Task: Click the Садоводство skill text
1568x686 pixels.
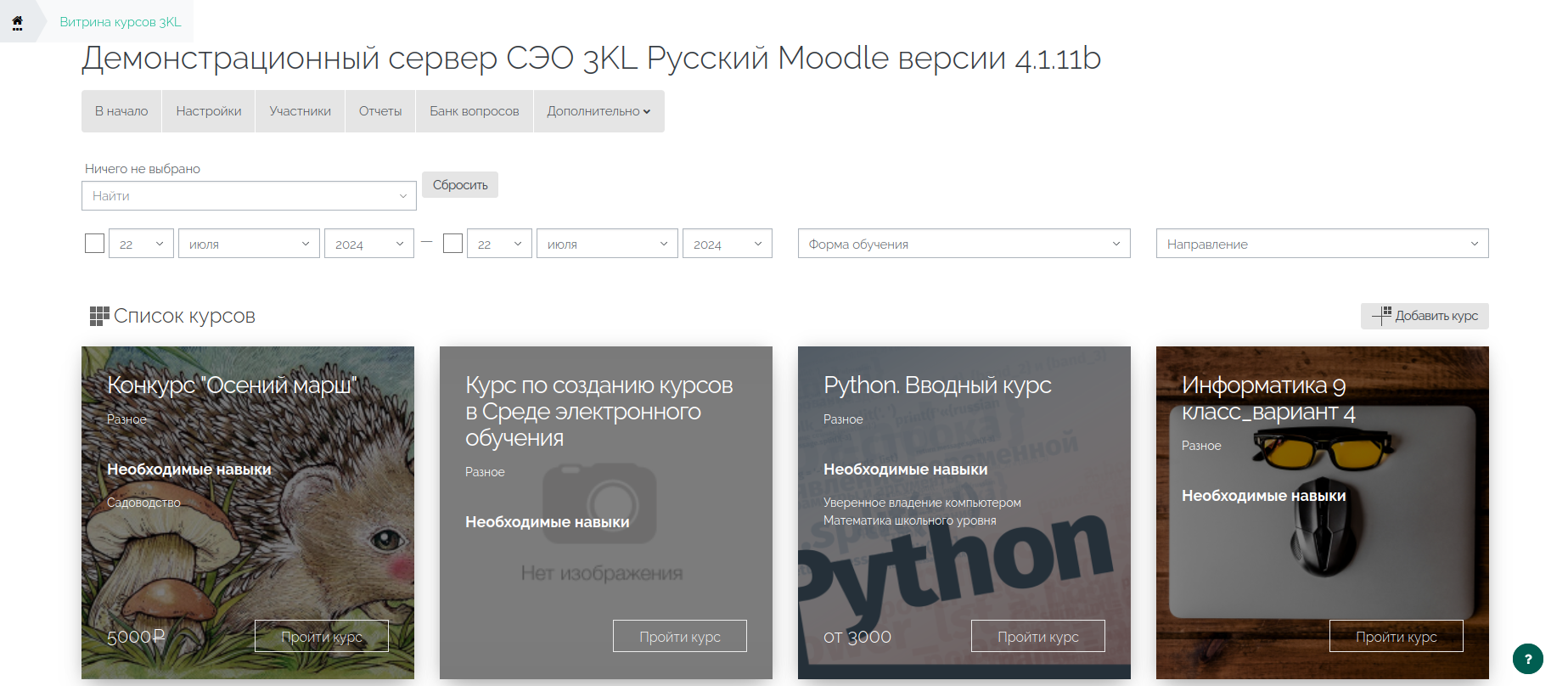Action: (x=143, y=503)
